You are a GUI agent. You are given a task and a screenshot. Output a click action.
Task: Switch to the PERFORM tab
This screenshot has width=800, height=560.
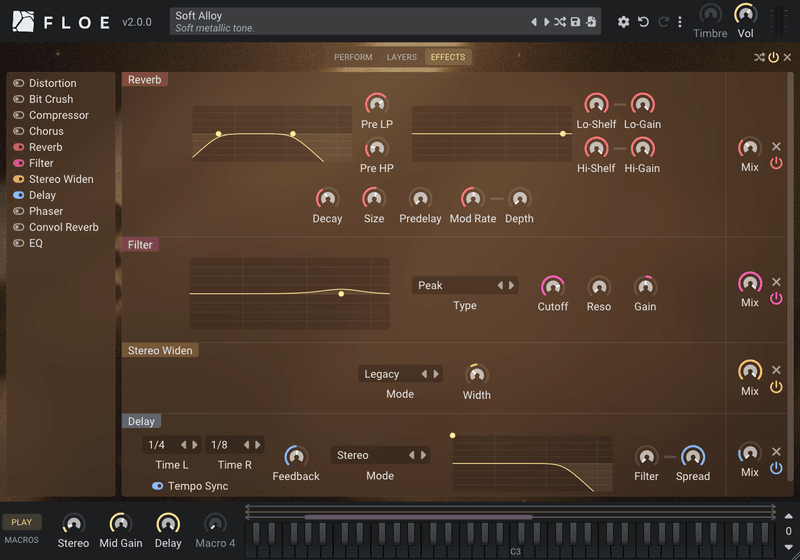[x=353, y=57]
